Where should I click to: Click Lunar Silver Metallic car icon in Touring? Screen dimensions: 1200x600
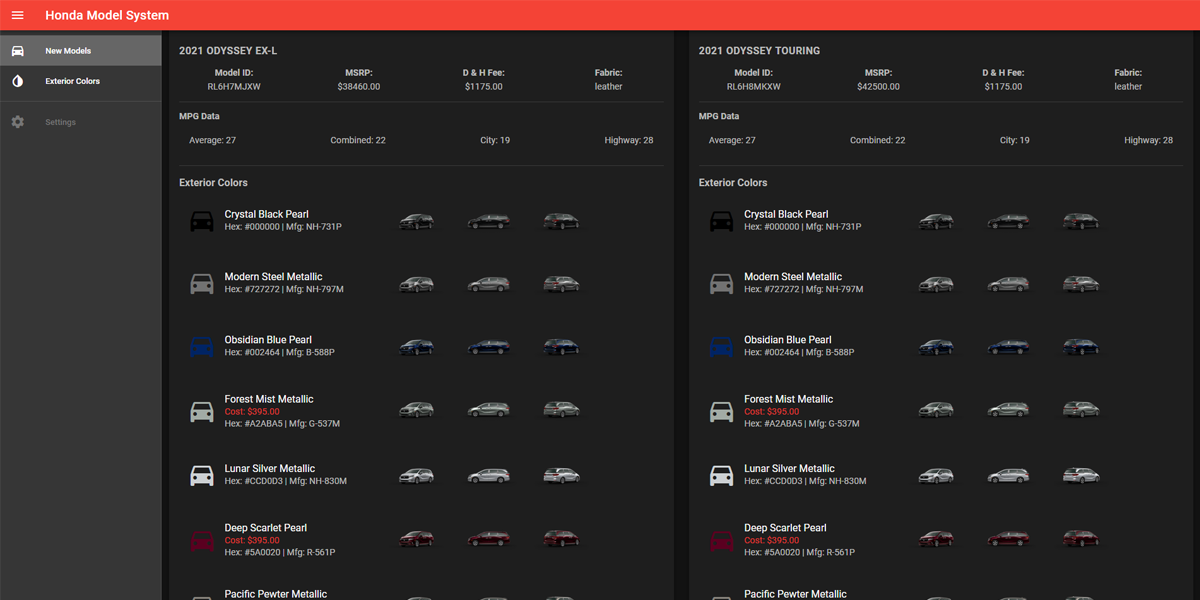click(x=722, y=475)
